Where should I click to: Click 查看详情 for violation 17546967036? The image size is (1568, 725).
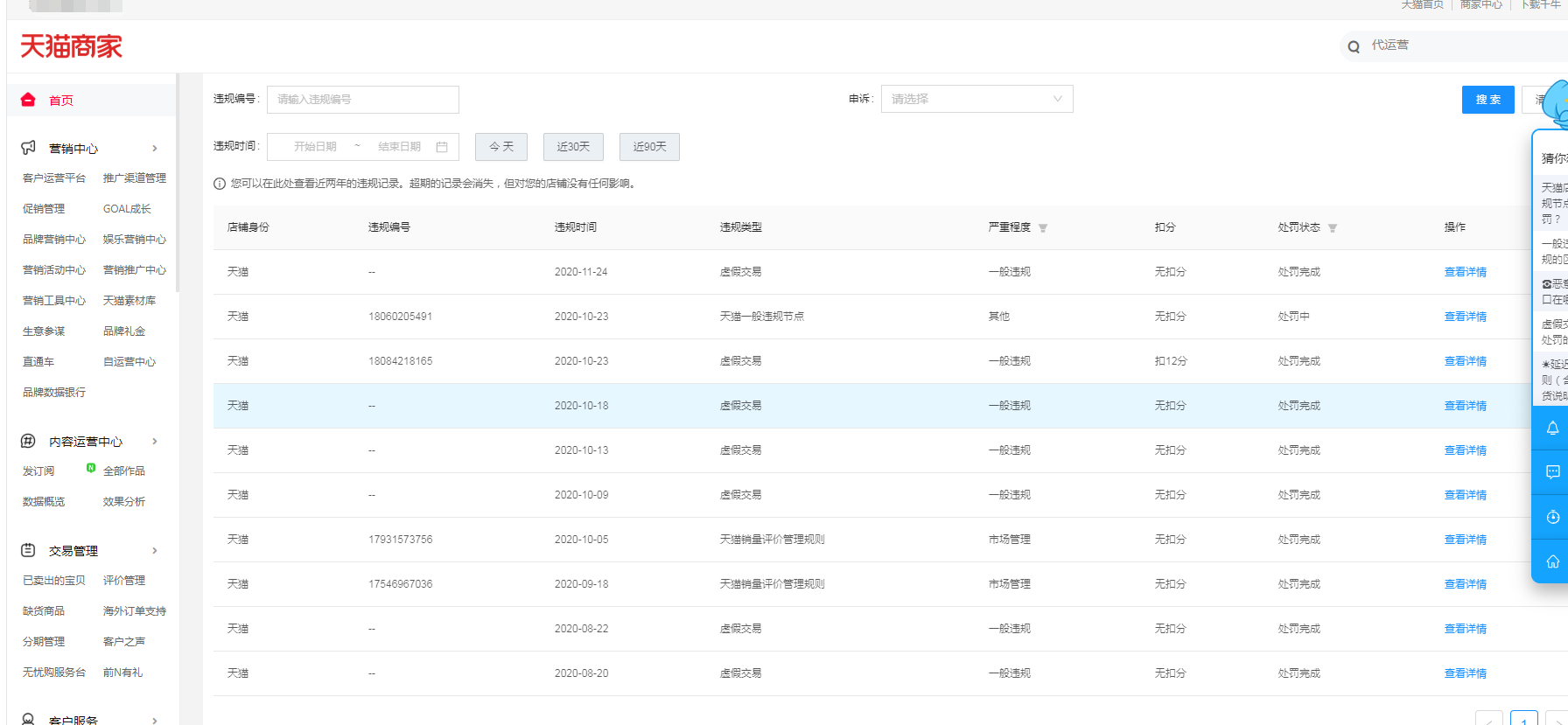[x=1466, y=584]
